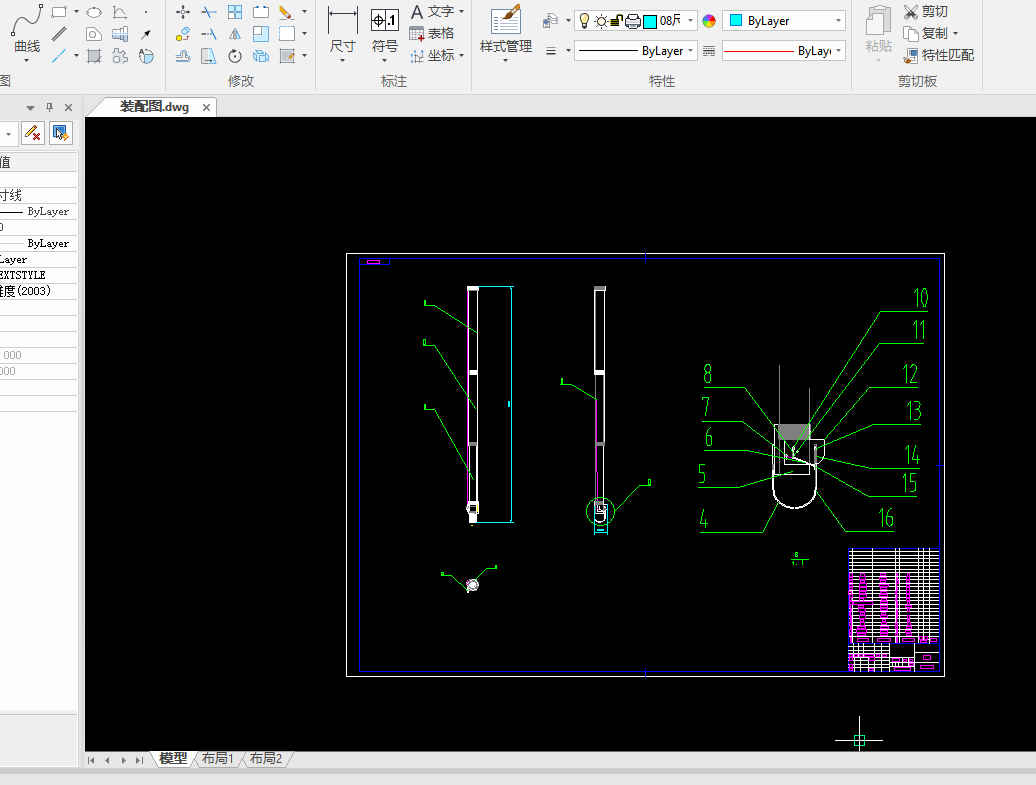Click the extend tool icon
The height and width of the screenshot is (785, 1036).
(209, 34)
